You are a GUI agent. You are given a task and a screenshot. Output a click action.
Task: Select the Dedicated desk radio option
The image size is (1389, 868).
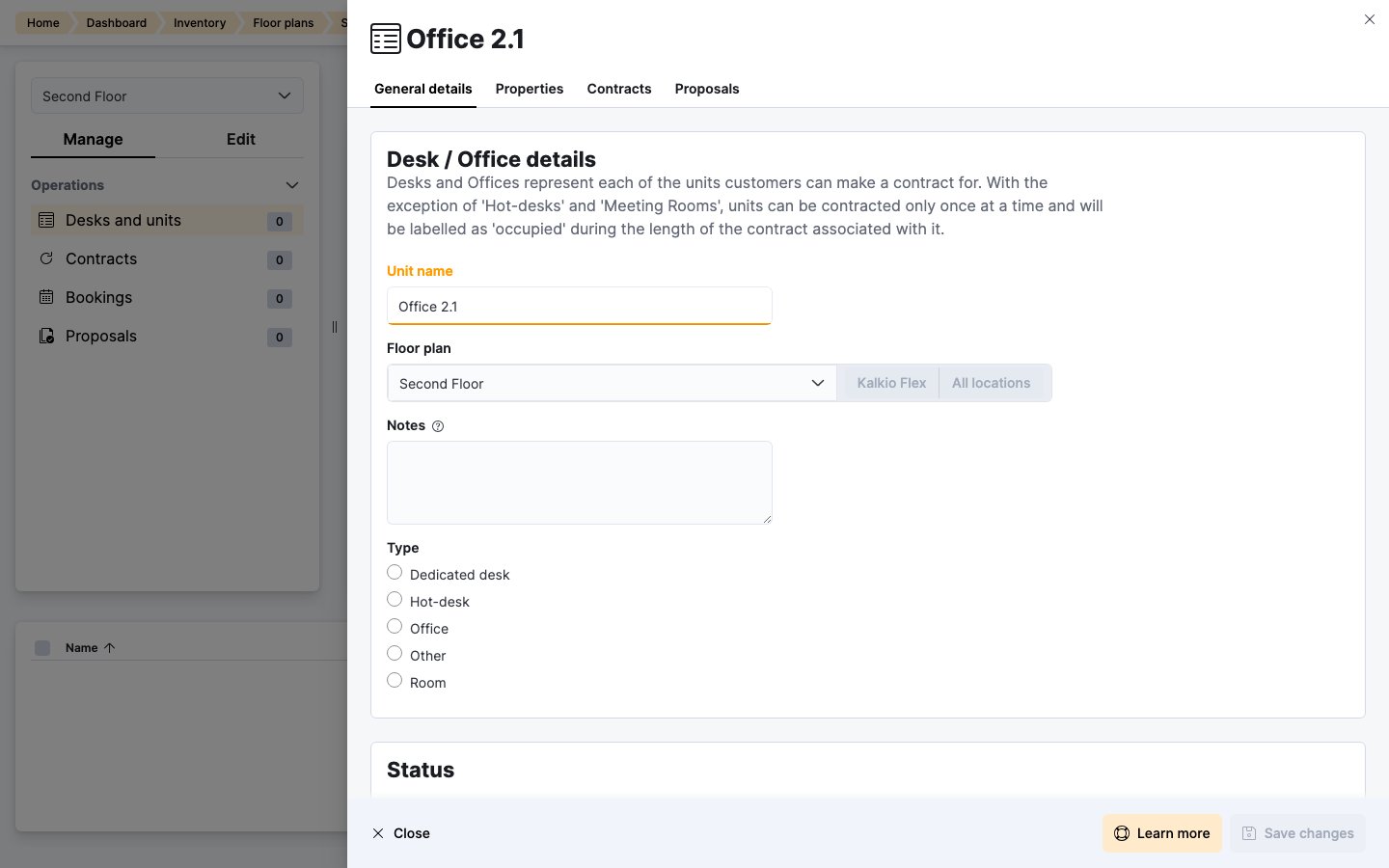pyautogui.click(x=395, y=573)
